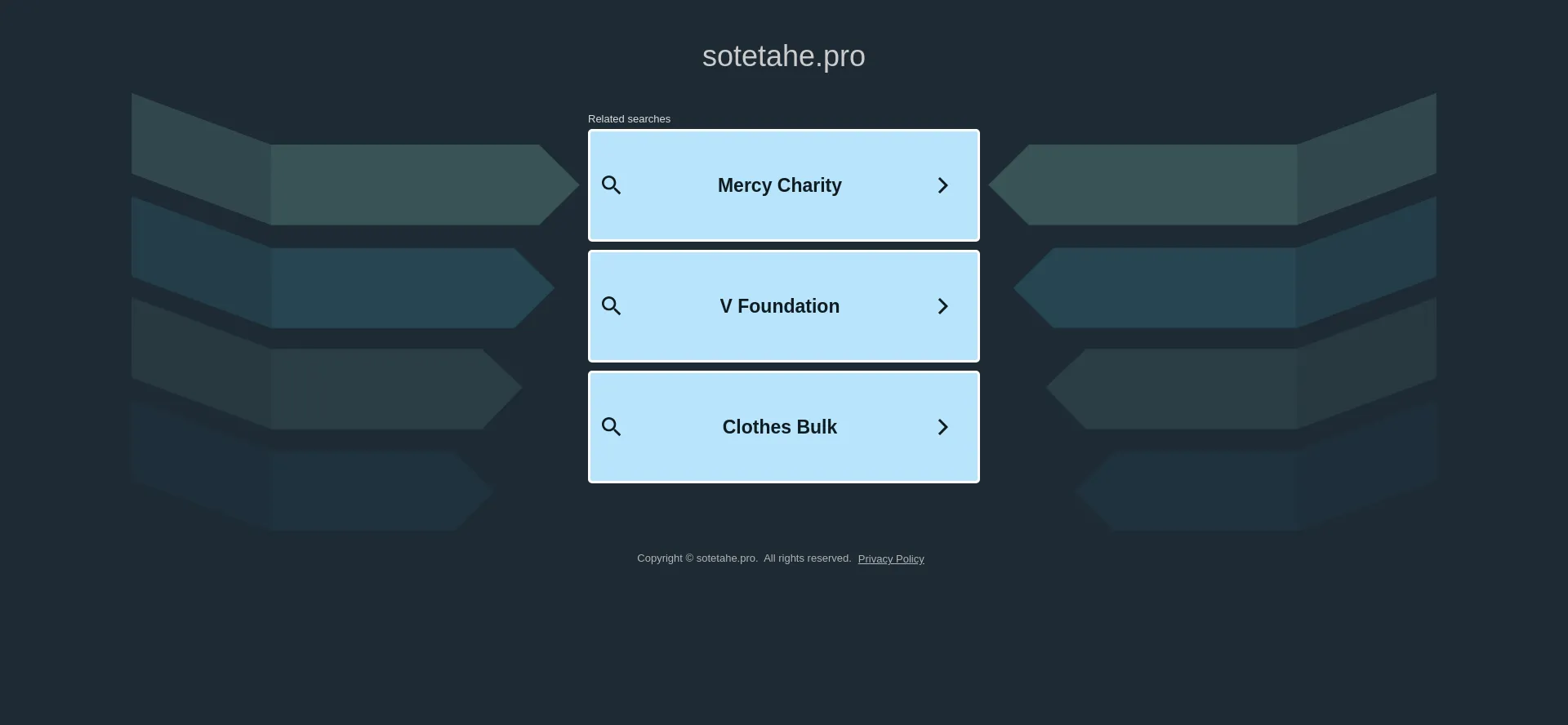Click the magnifier icon beside Mercy Charity

pyautogui.click(x=611, y=185)
